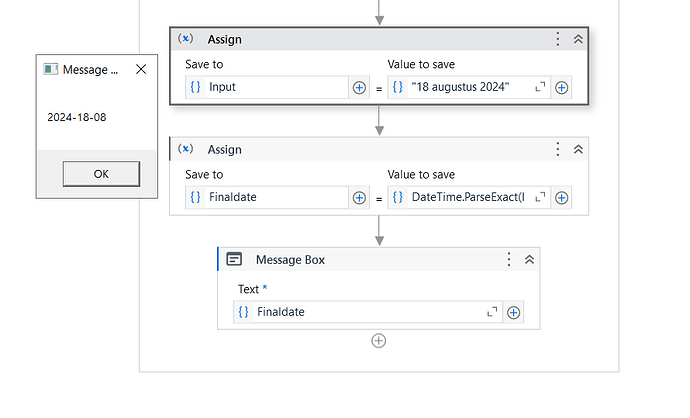Open options menu of the second Assign activity
690x418 pixels.
point(558,149)
